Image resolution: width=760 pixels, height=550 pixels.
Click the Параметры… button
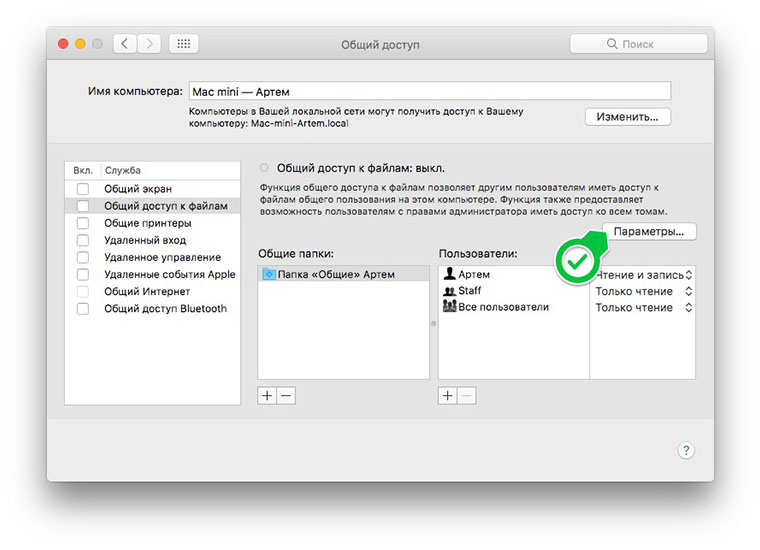(649, 232)
